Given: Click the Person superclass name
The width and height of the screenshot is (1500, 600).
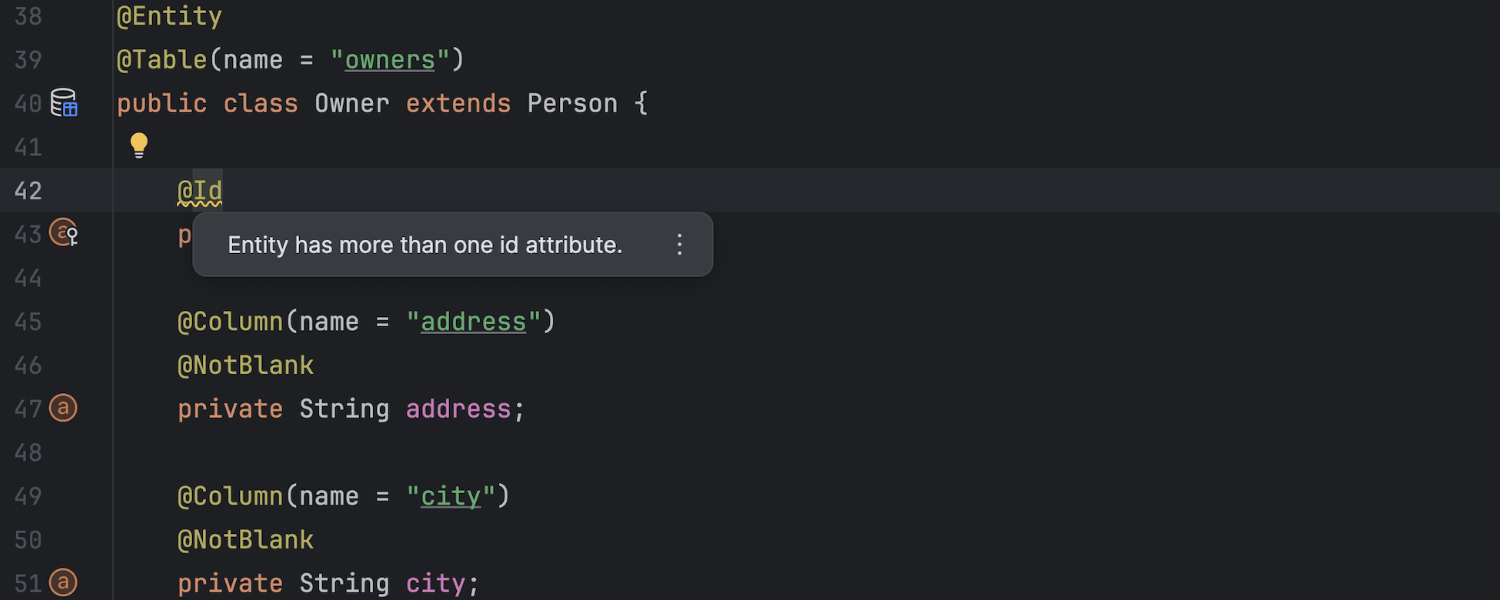Looking at the screenshot, I should [x=572, y=103].
